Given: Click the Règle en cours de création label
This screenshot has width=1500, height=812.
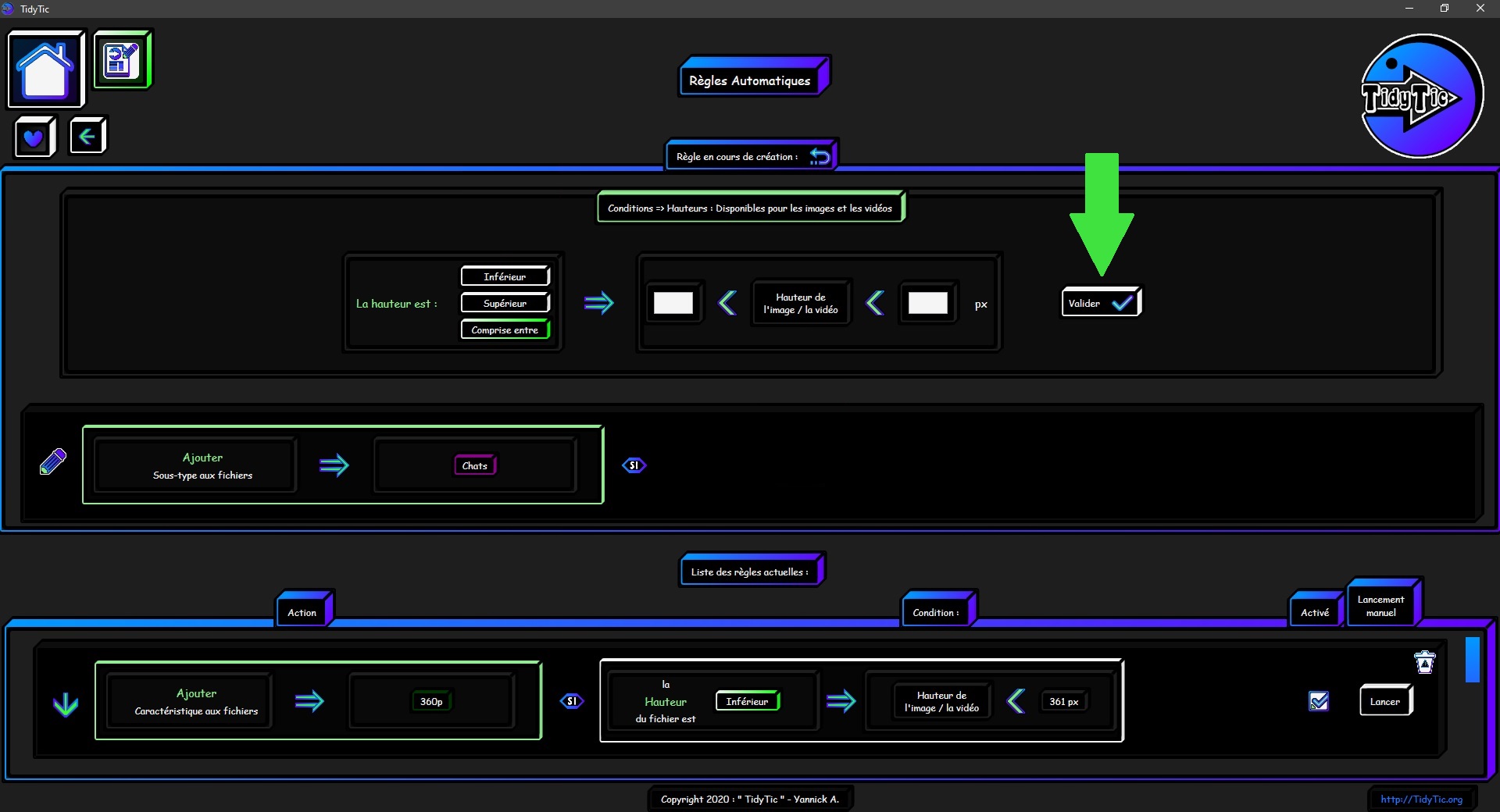Looking at the screenshot, I should 737,156.
